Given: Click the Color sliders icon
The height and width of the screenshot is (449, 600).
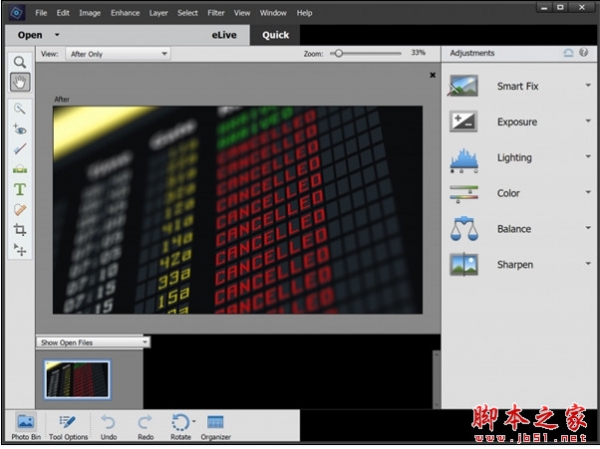Looking at the screenshot, I should [464, 194].
